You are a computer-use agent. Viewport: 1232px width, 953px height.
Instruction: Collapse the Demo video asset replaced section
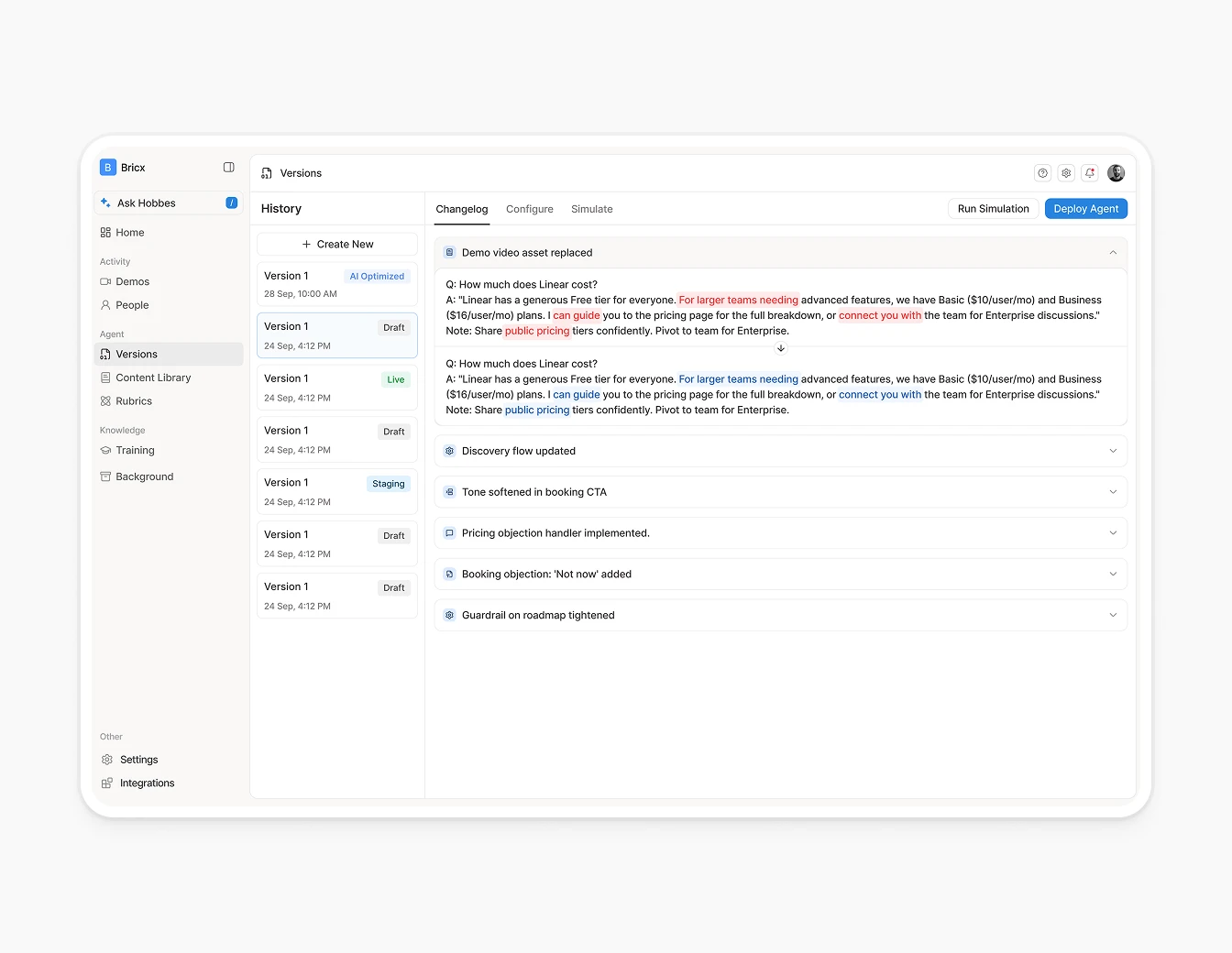(1112, 253)
